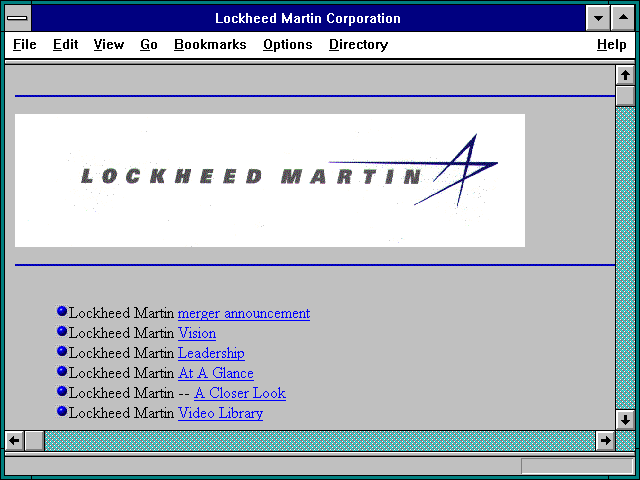Click the Lockheed Martin logo banner
Viewport: 640px width, 480px height.
(x=270, y=180)
